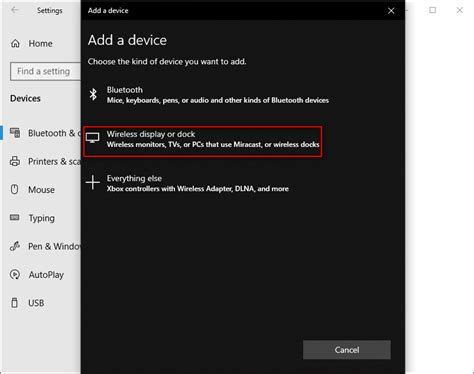Go back in Settings window
This screenshot has width=474, height=374.
tap(15, 10)
